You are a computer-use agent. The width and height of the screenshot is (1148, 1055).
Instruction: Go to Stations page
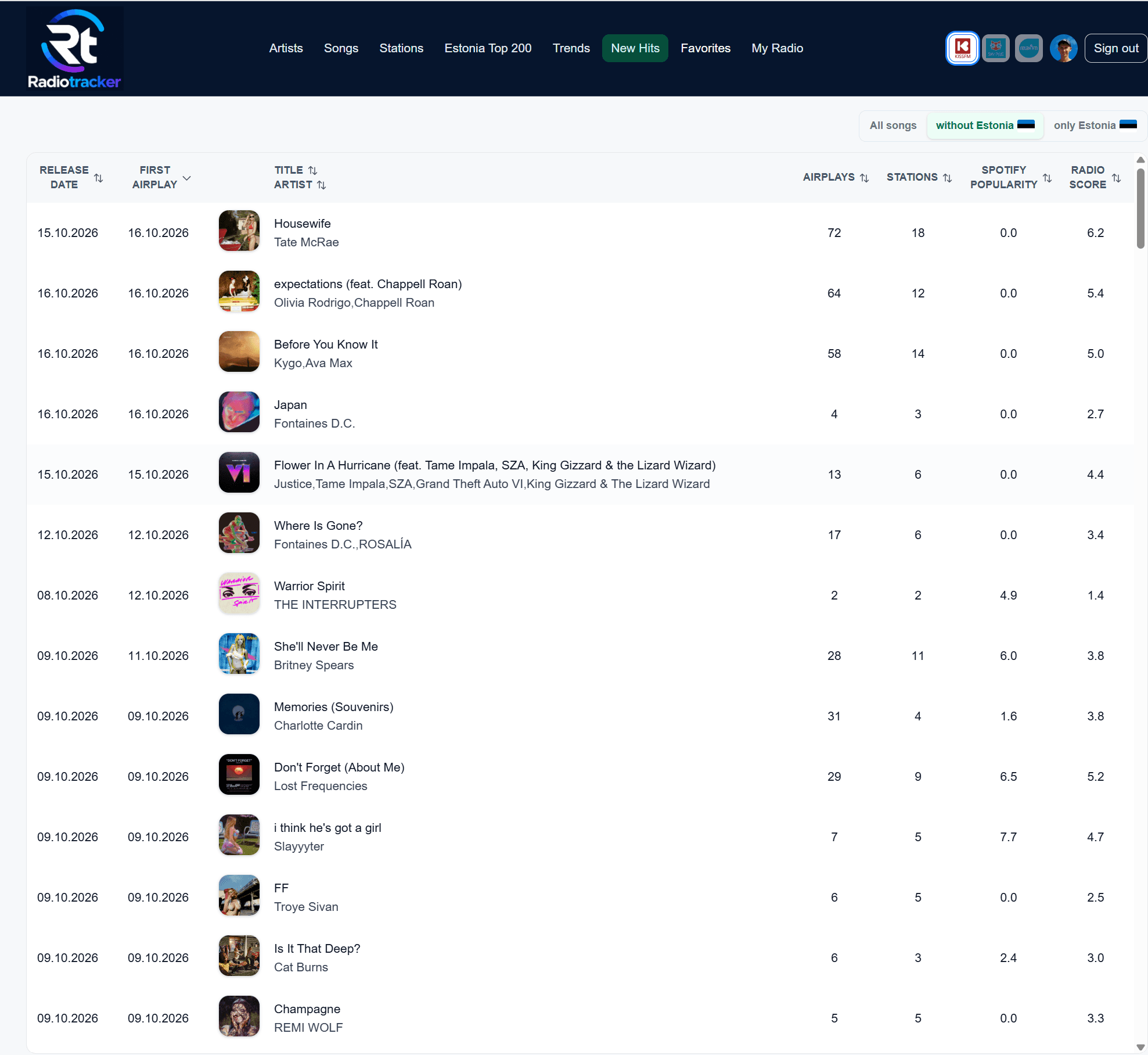point(401,48)
